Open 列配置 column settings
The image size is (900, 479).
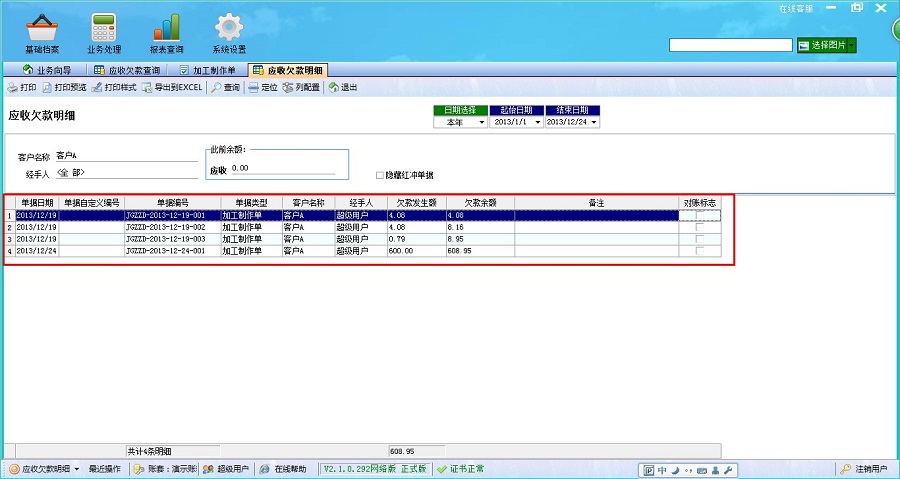coord(301,88)
